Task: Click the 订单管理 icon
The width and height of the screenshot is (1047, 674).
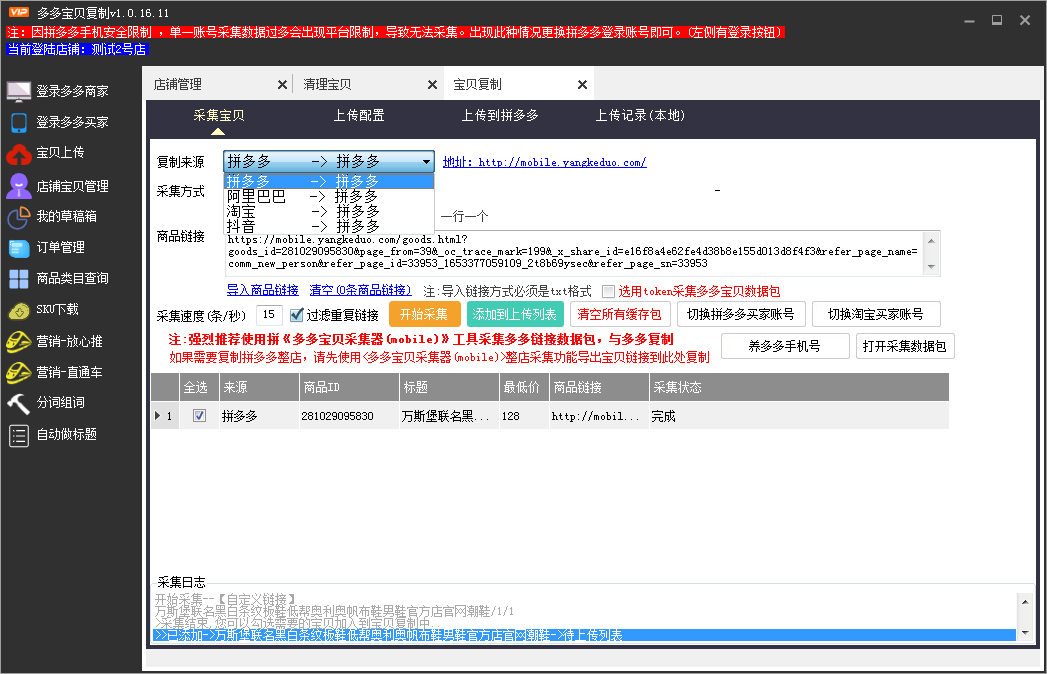Action: (x=19, y=248)
